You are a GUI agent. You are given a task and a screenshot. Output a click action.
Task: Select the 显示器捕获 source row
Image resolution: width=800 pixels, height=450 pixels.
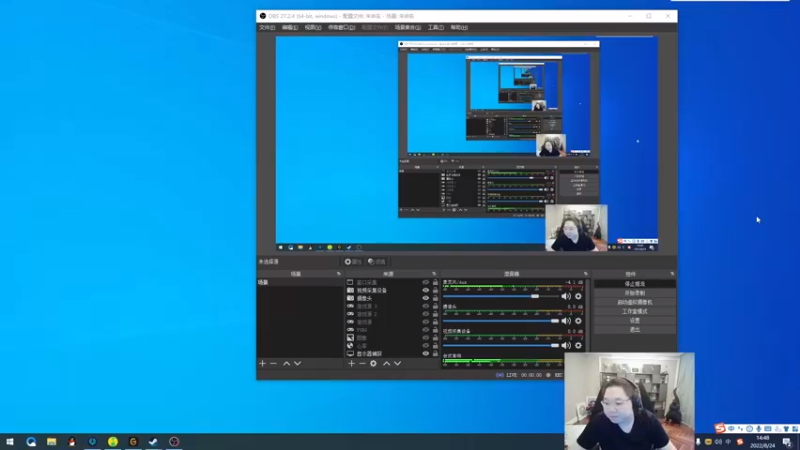click(392, 354)
